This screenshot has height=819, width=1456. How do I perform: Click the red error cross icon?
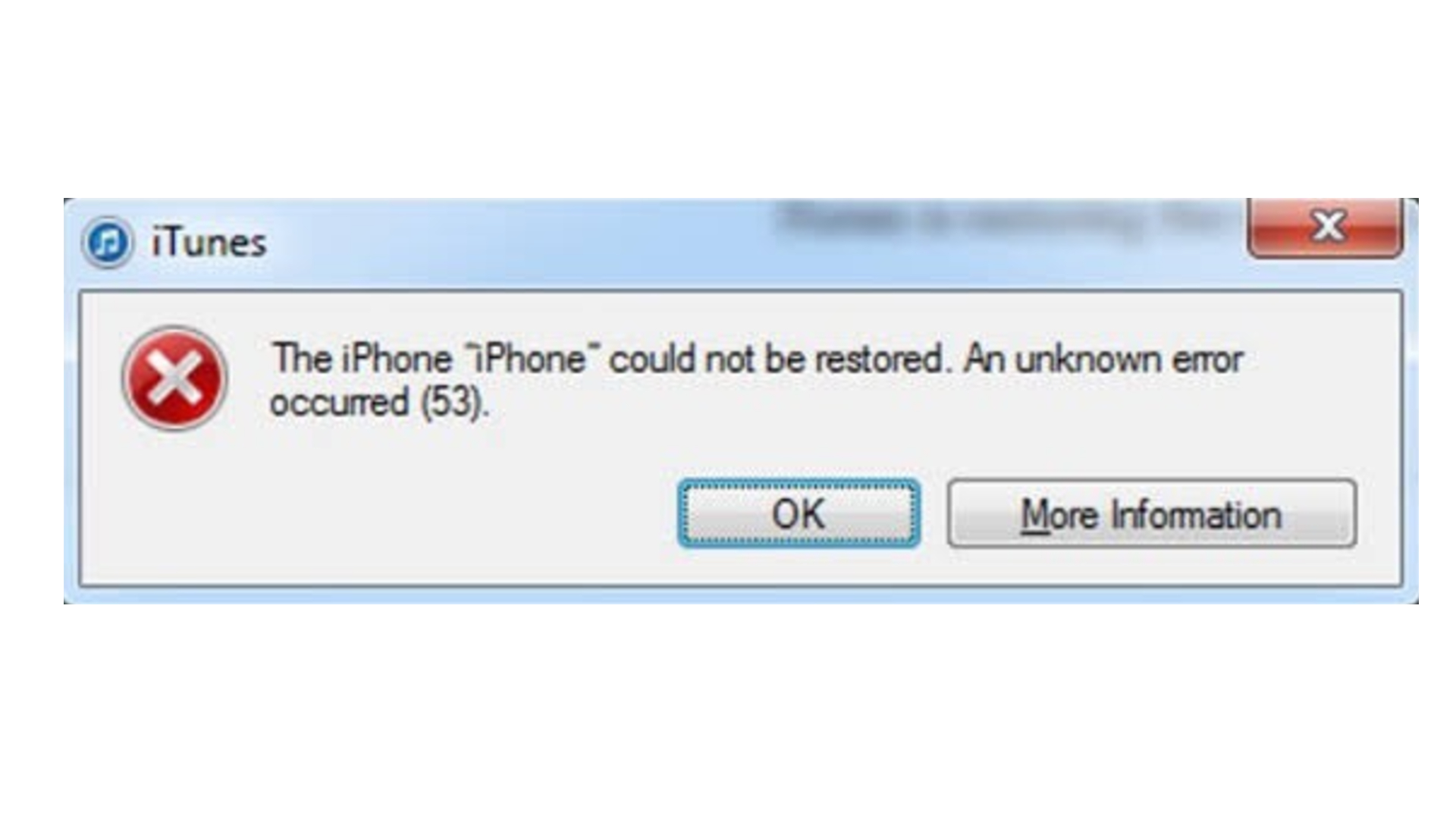tap(174, 378)
